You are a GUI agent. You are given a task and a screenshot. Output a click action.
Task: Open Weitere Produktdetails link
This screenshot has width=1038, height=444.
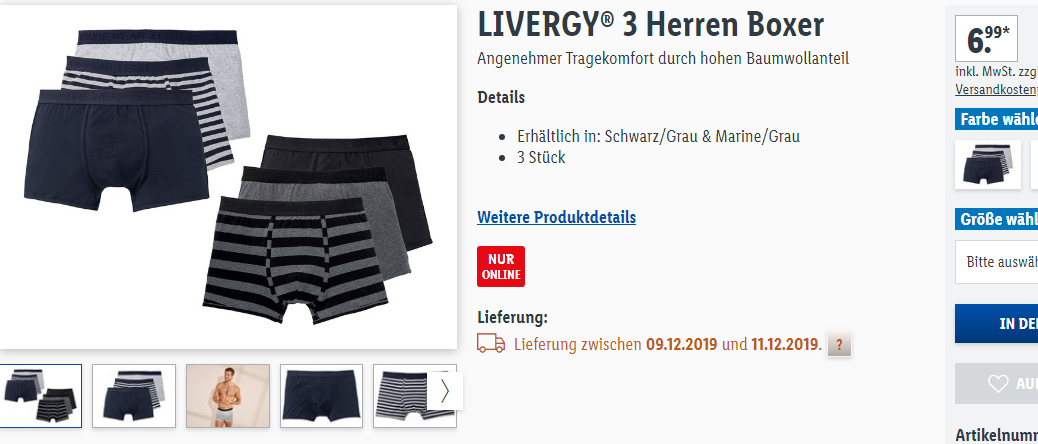click(556, 217)
